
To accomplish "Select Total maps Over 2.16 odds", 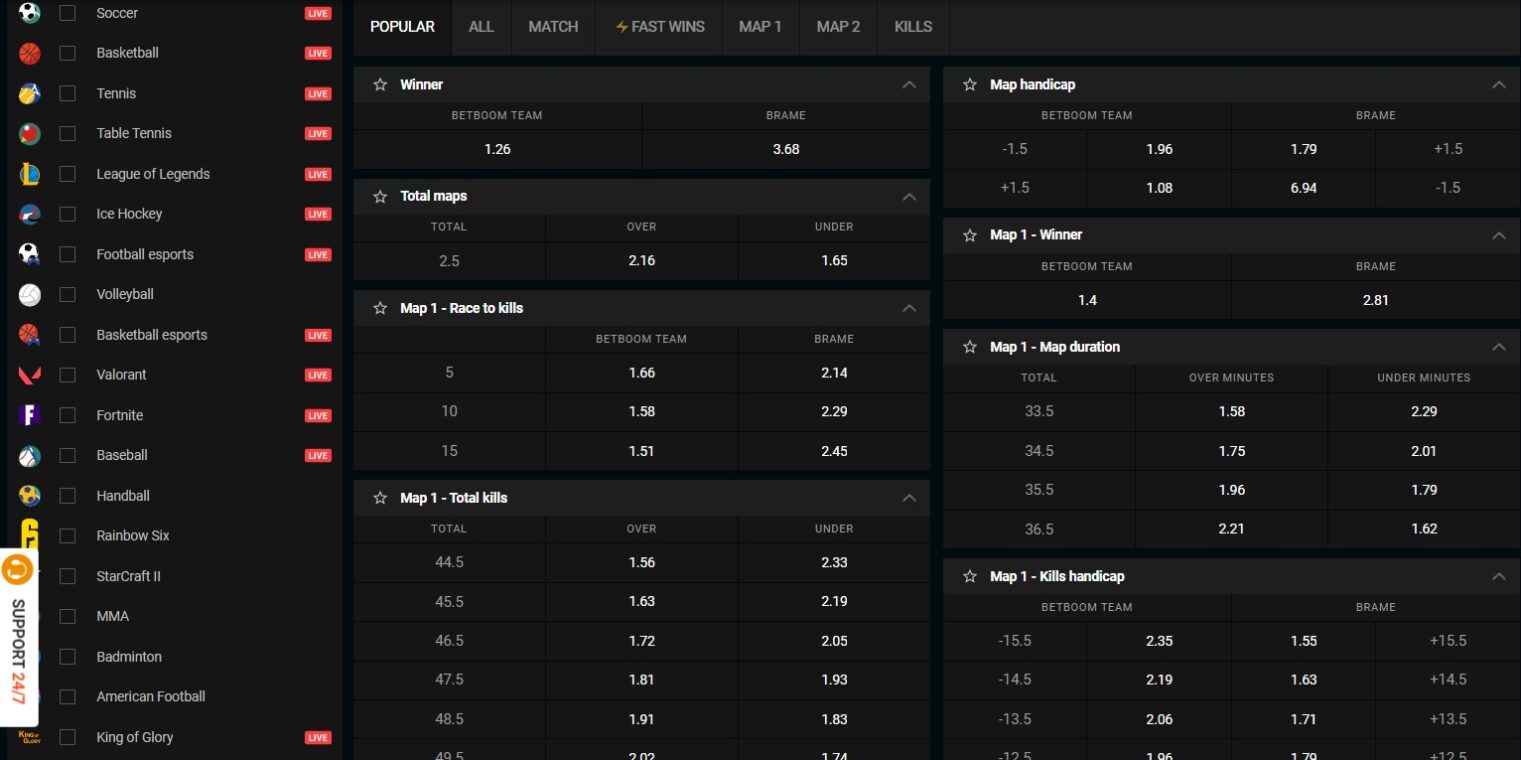I will coord(641,260).
